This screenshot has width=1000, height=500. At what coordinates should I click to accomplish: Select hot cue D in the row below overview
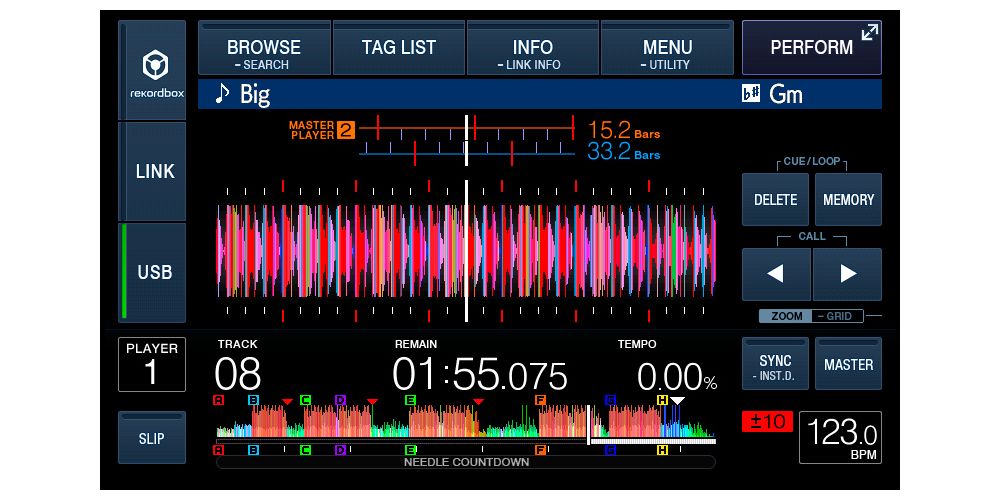point(341,450)
